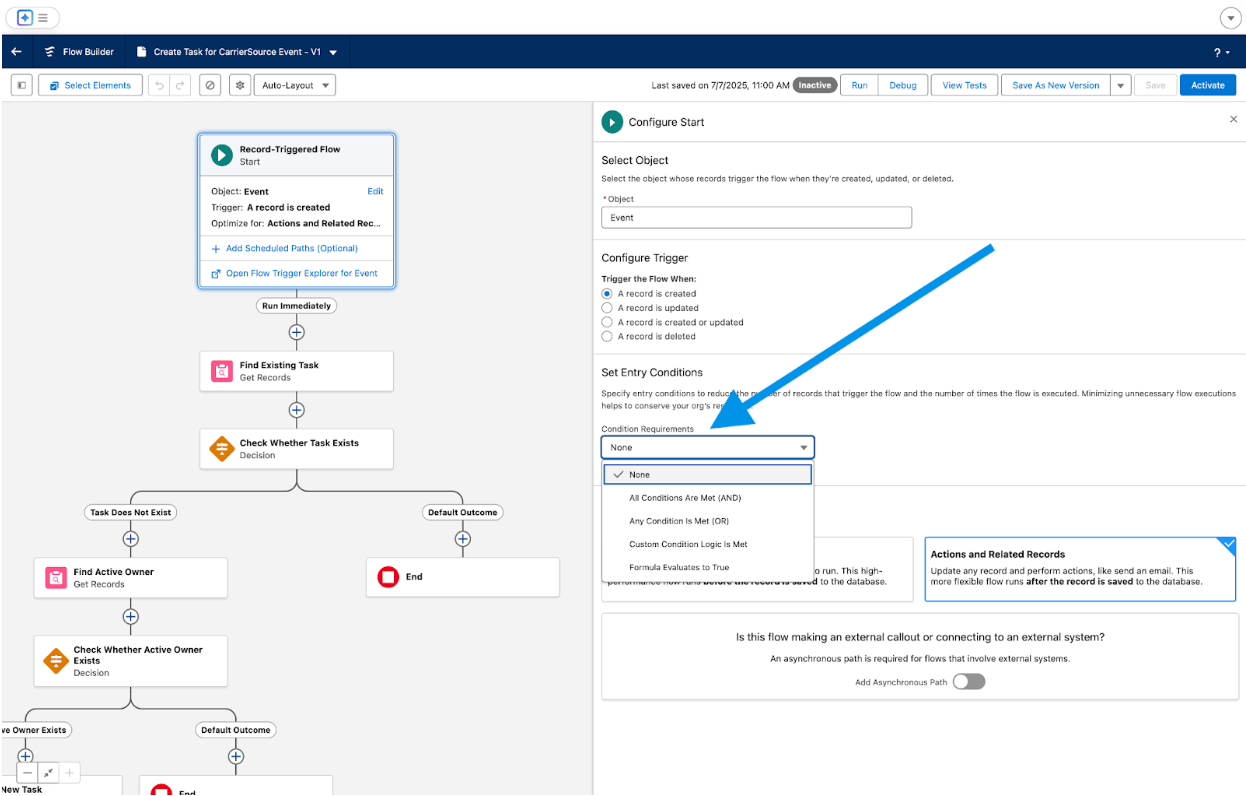Open Condition Requirements combo box
1246x796 pixels.
708,447
